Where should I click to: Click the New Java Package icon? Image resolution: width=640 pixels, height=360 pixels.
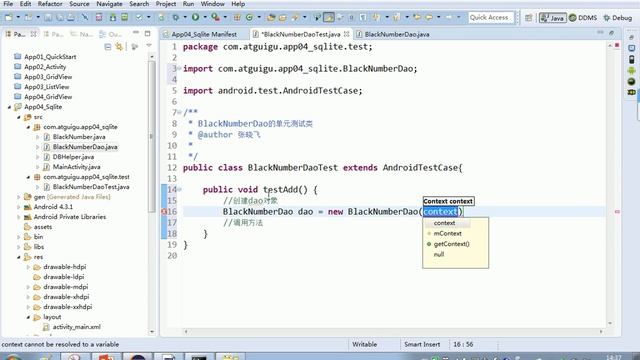point(237,18)
